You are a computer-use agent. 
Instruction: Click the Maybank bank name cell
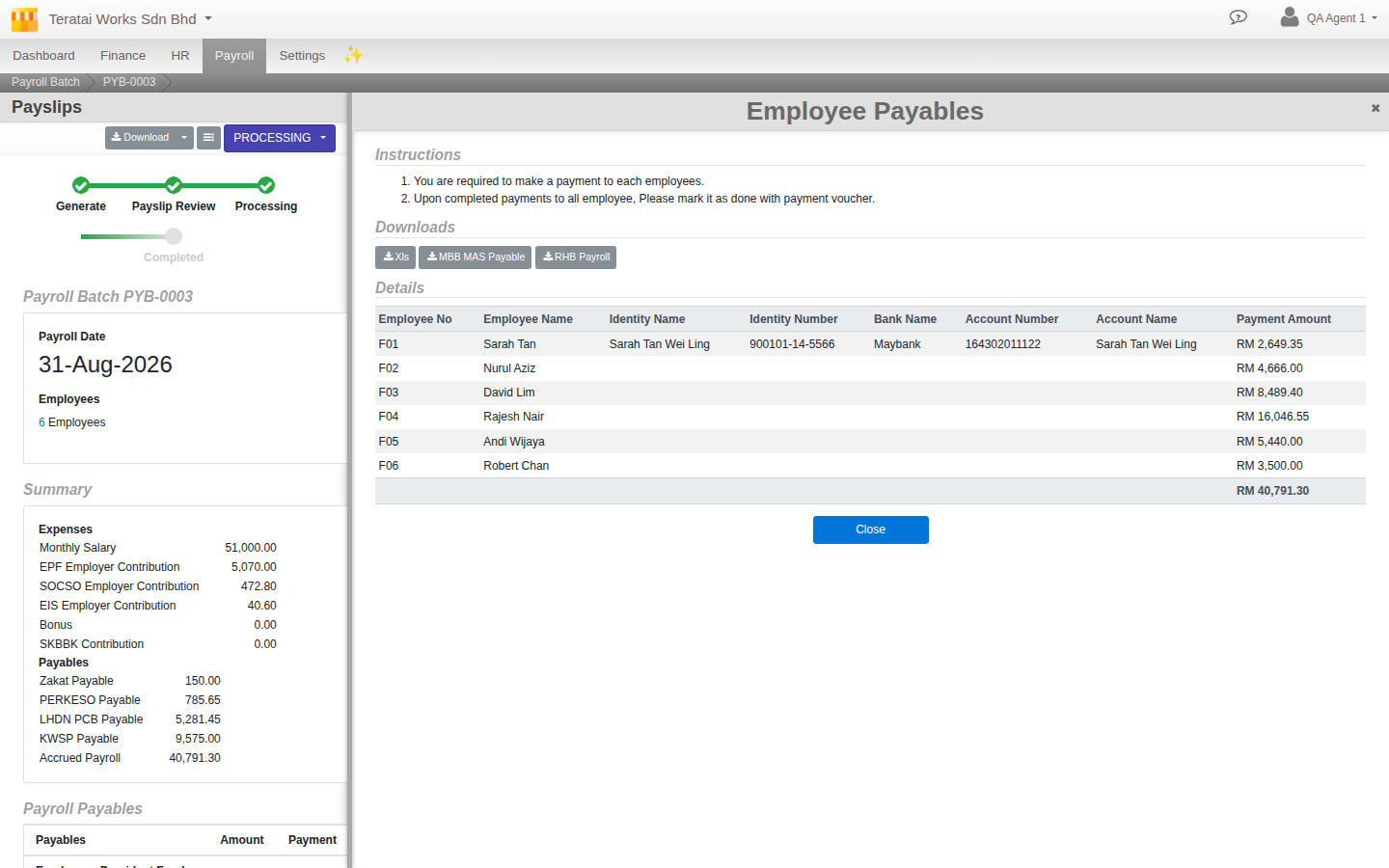click(897, 344)
